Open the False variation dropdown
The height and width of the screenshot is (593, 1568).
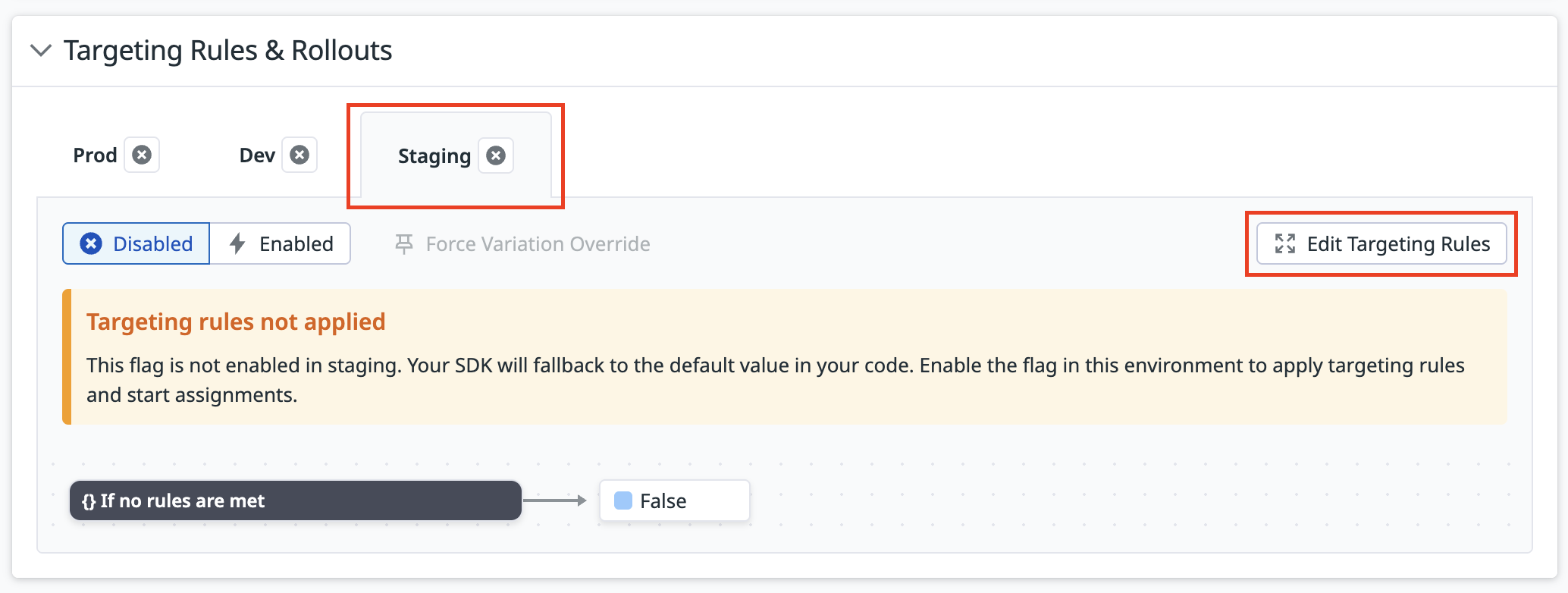click(x=675, y=500)
